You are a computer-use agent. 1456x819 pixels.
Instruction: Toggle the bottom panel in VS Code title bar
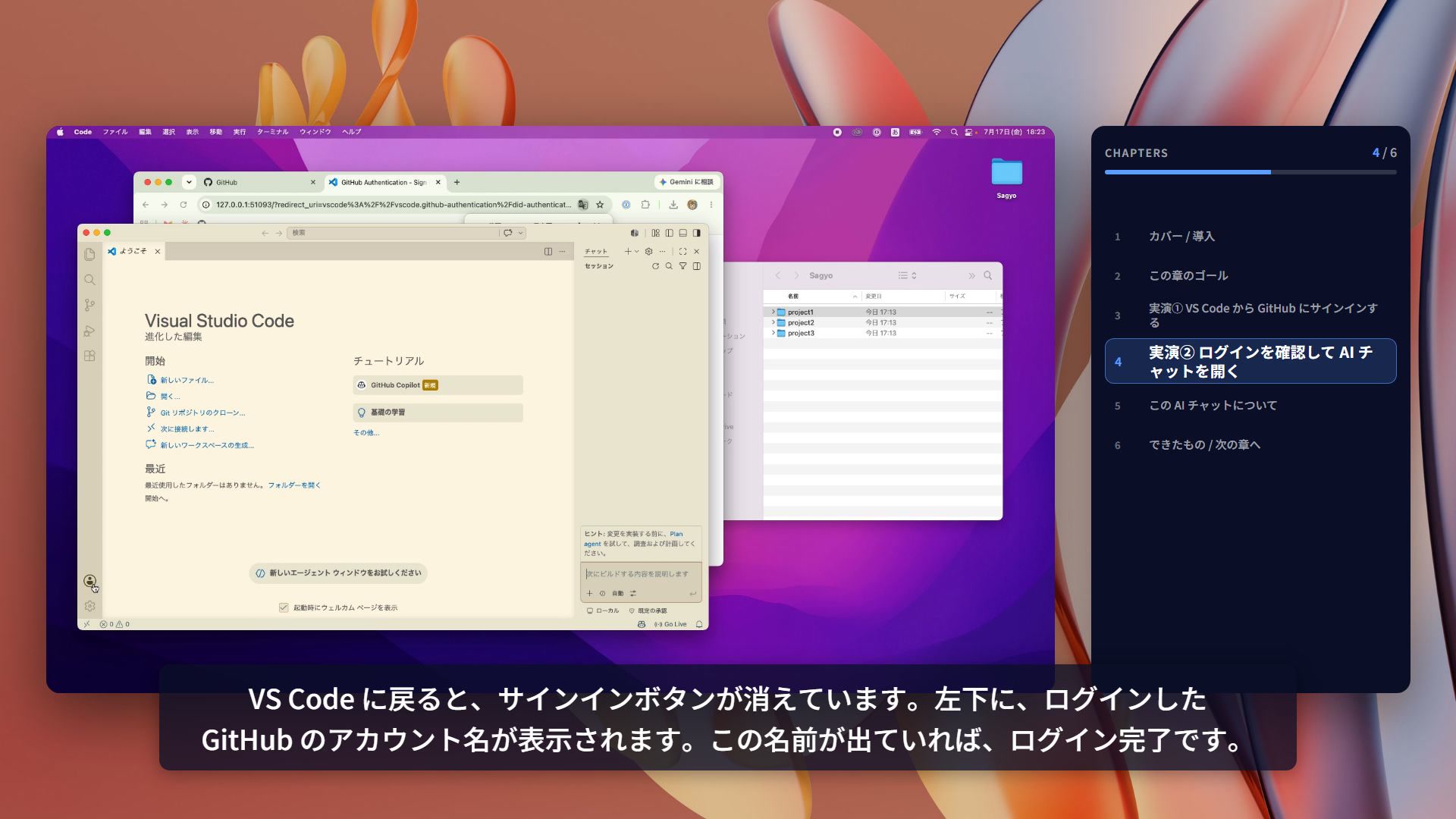point(682,233)
